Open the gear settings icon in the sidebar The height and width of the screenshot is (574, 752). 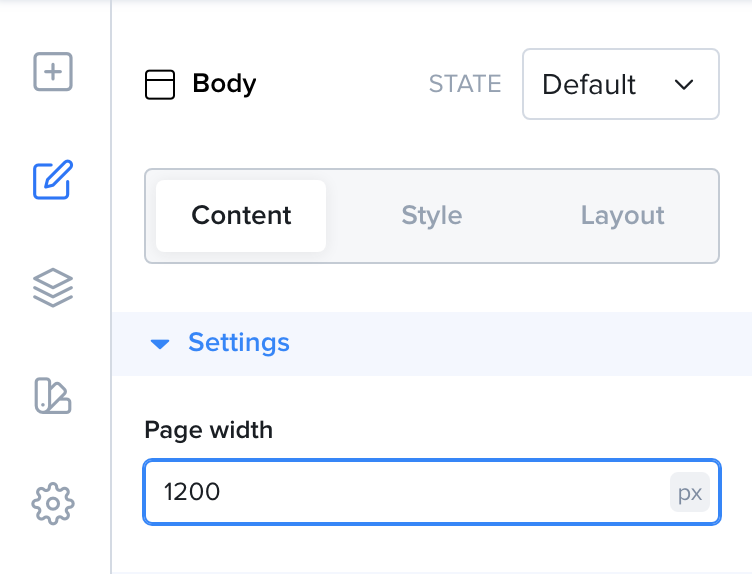coord(53,504)
